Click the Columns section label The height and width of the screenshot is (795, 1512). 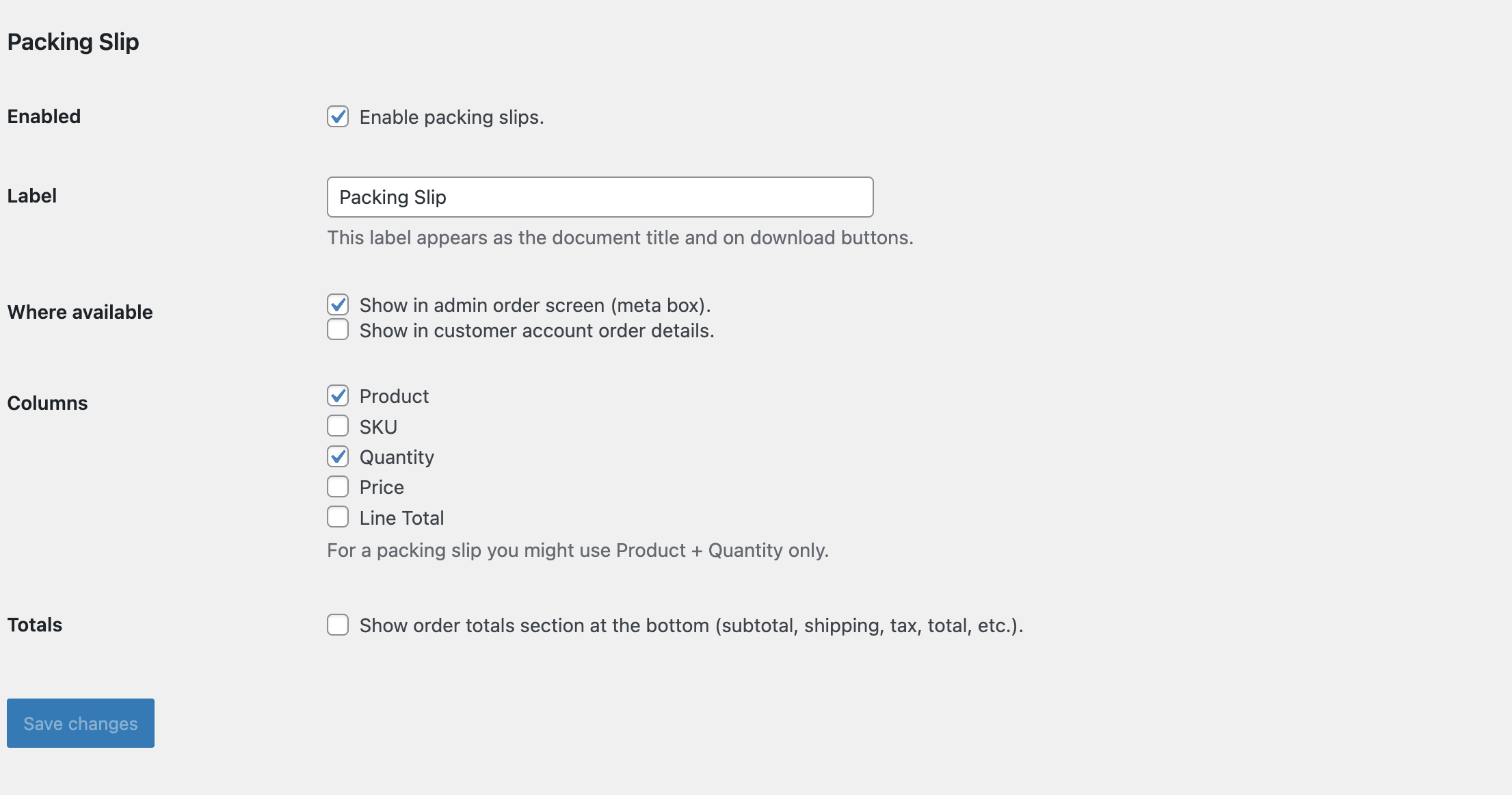tap(47, 403)
